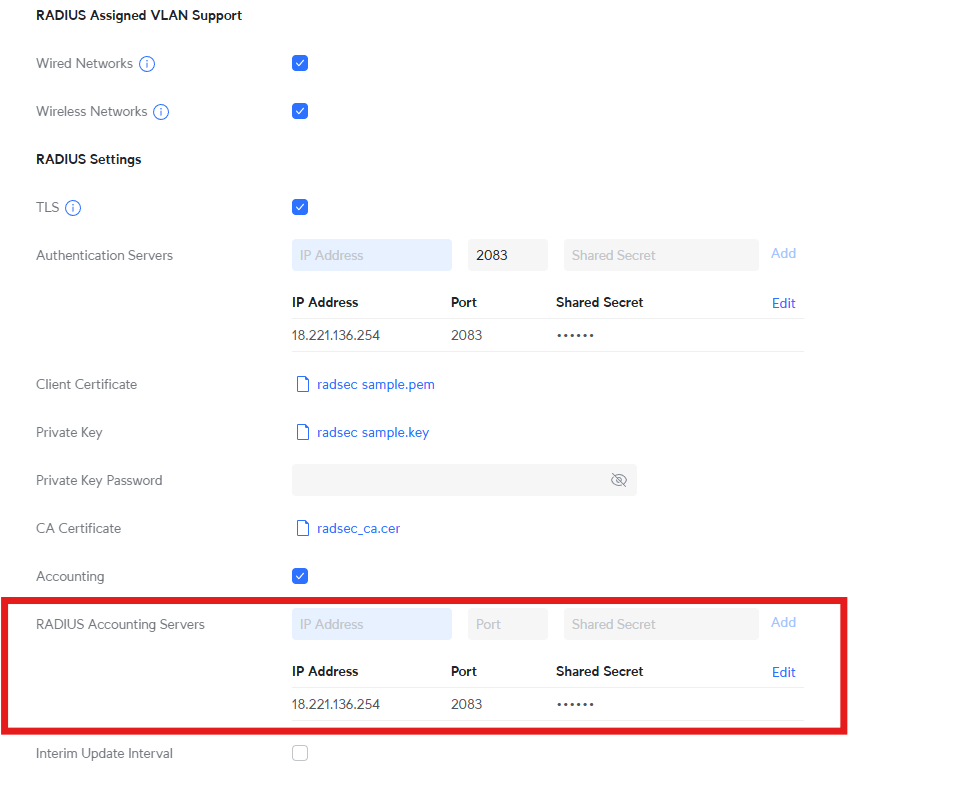Click the Authentication port field showing 2083

tap(507, 255)
